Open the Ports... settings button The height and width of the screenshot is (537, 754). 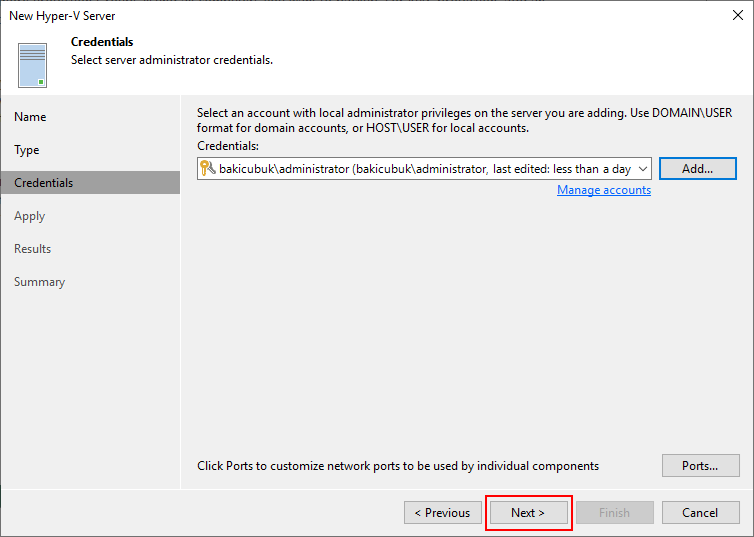(x=701, y=465)
